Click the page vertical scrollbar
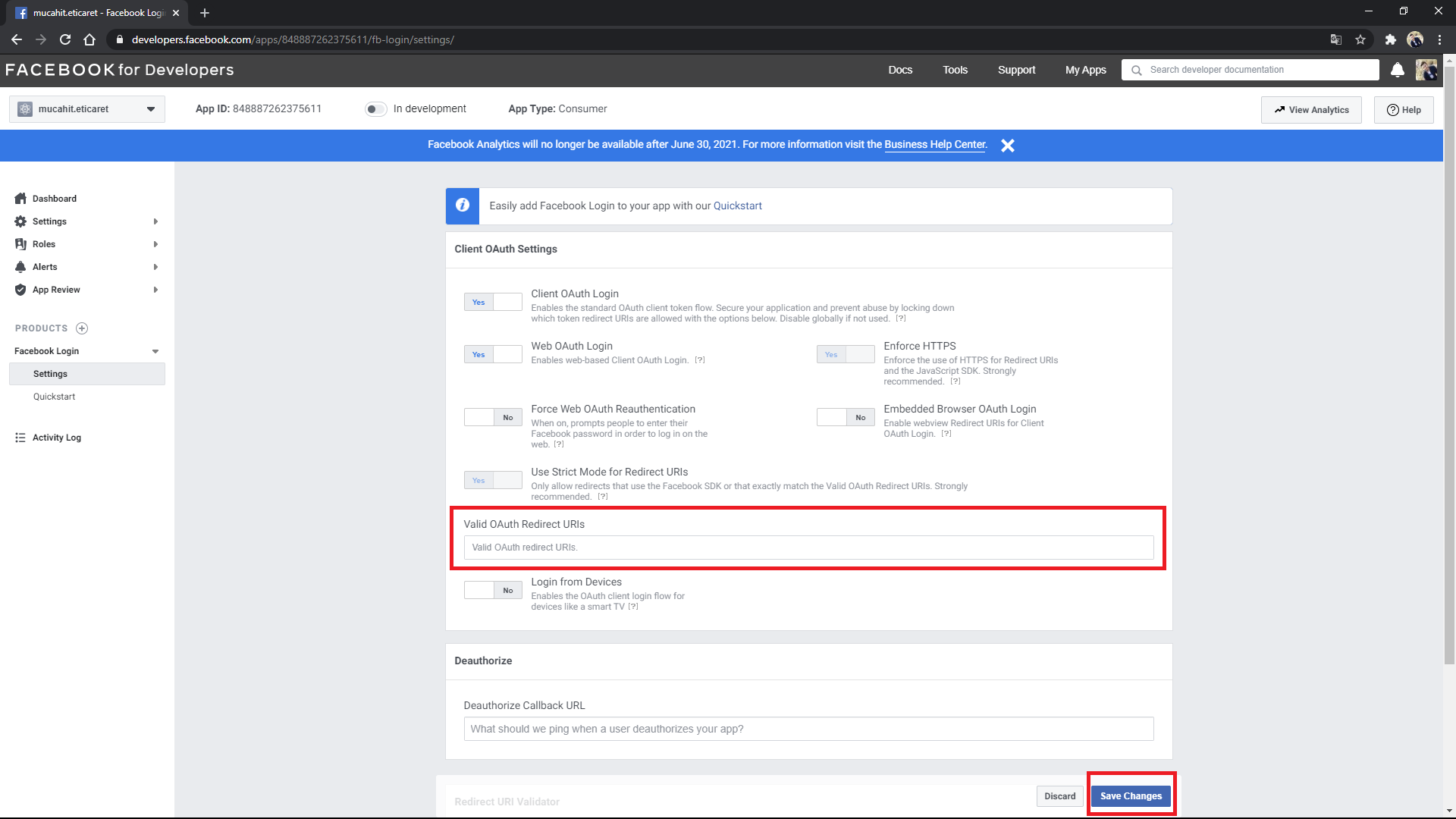Image resolution: width=1456 pixels, height=819 pixels. click(1449, 364)
